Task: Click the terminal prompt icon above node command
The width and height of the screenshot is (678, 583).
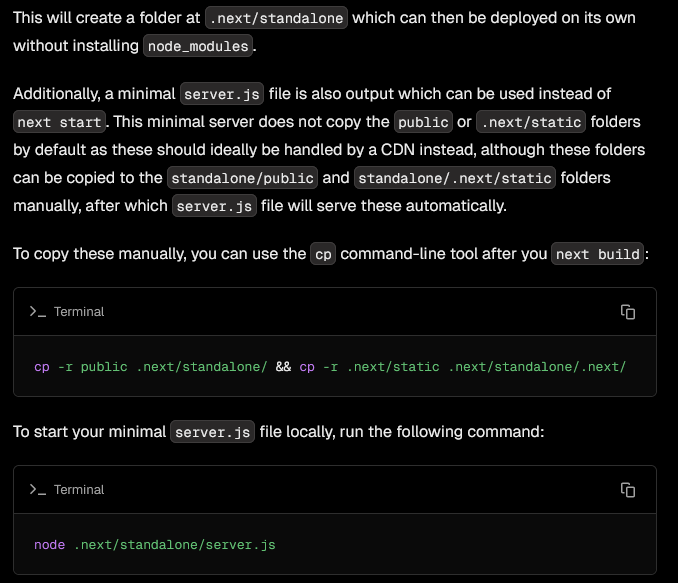Action: coord(38,490)
